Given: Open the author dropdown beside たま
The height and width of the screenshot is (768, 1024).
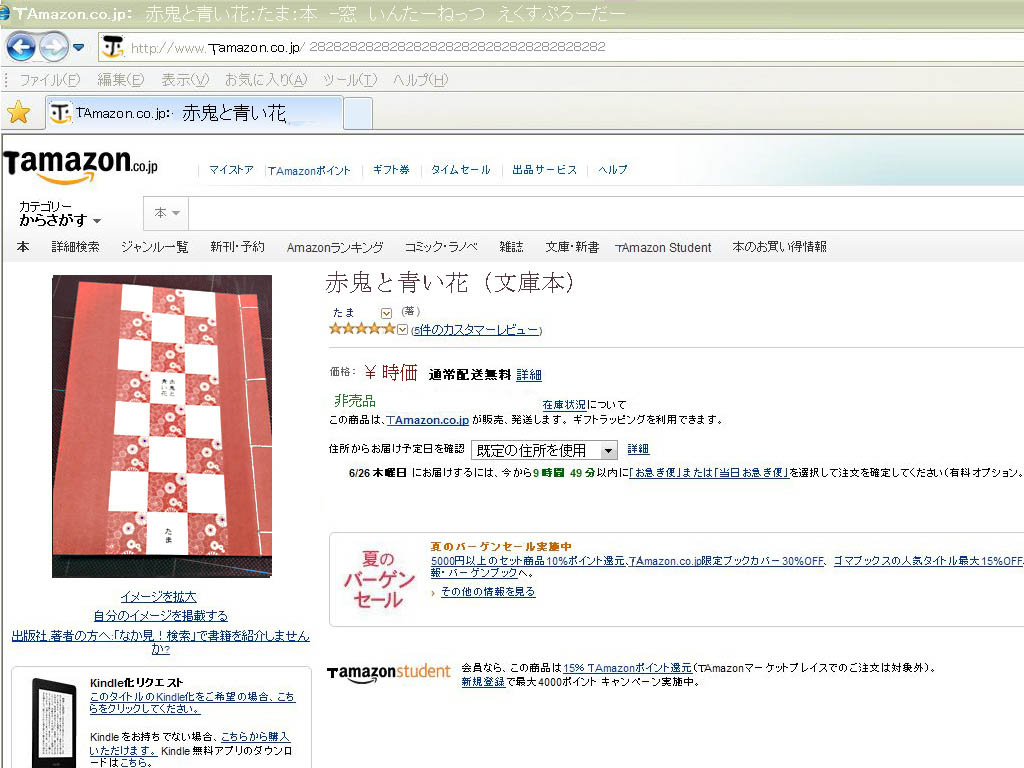Looking at the screenshot, I should 386,313.
